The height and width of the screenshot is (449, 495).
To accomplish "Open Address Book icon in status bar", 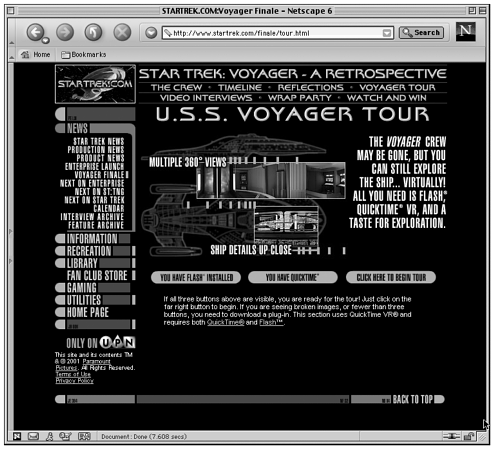I will pyautogui.click(x=84, y=436).
